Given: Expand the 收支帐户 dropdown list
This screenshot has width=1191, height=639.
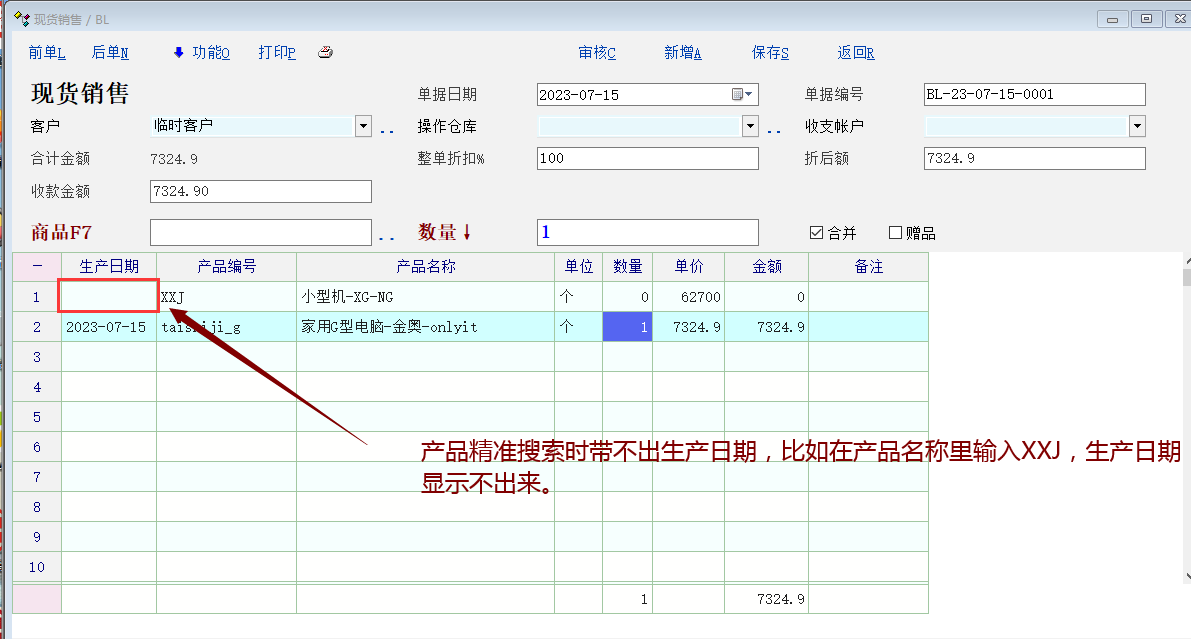Looking at the screenshot, I should (1137, 126).
